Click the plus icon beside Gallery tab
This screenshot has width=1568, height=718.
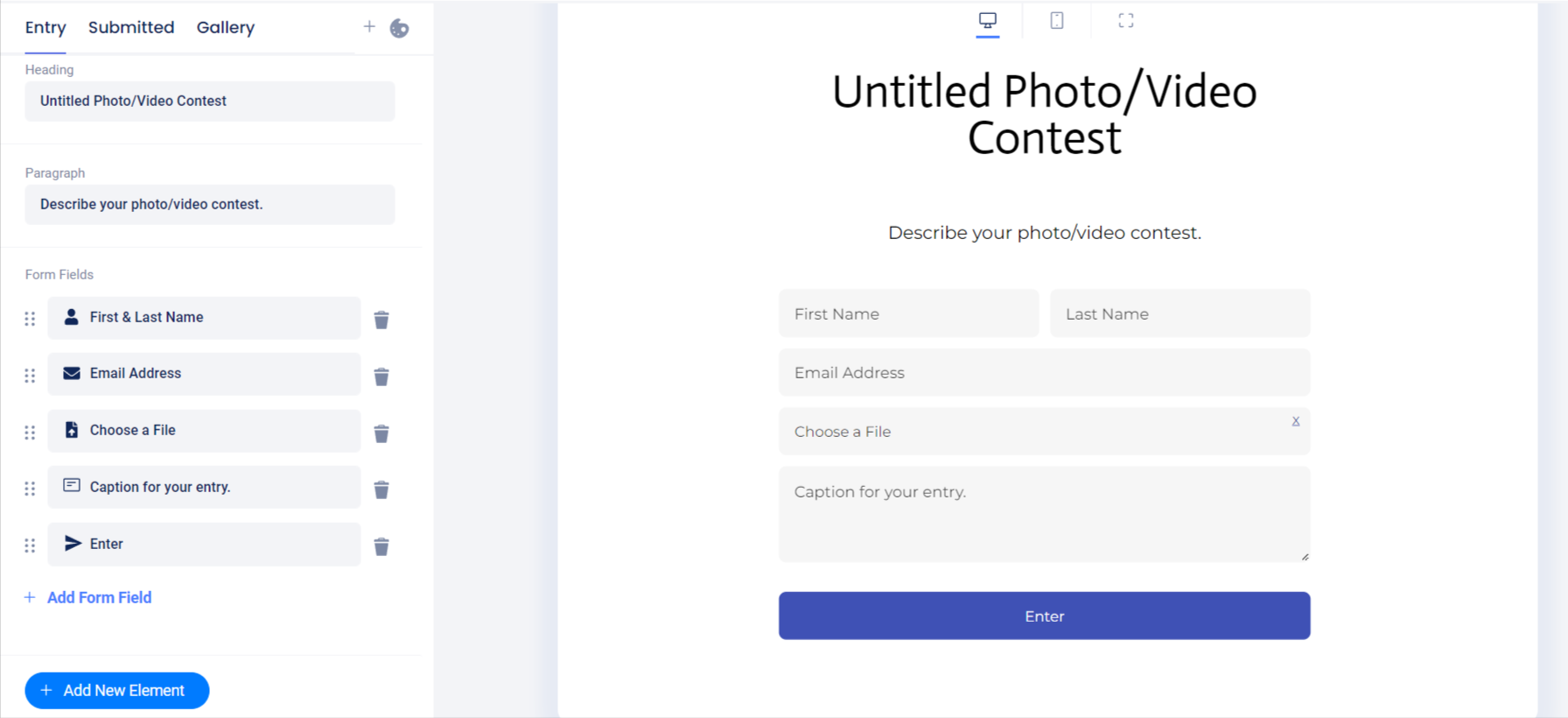(x=369, y=27)
